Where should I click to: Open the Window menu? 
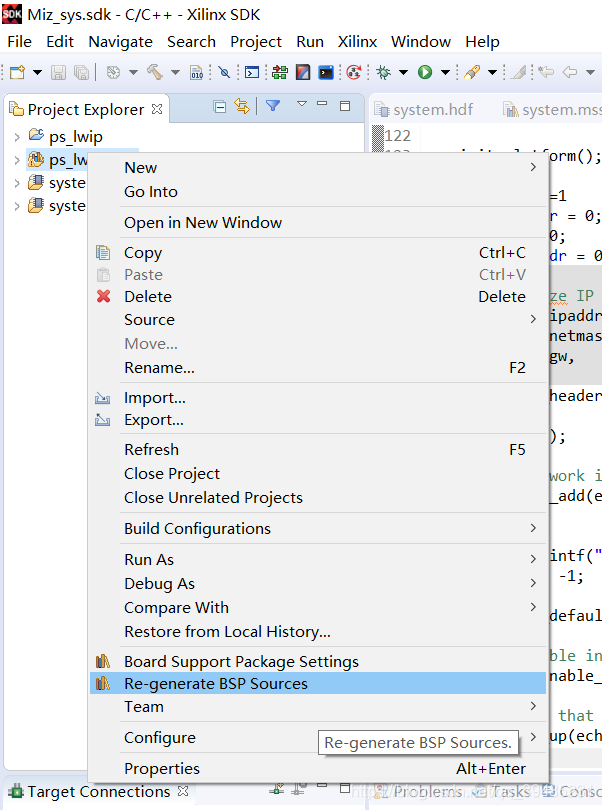[x=421, y=41]
